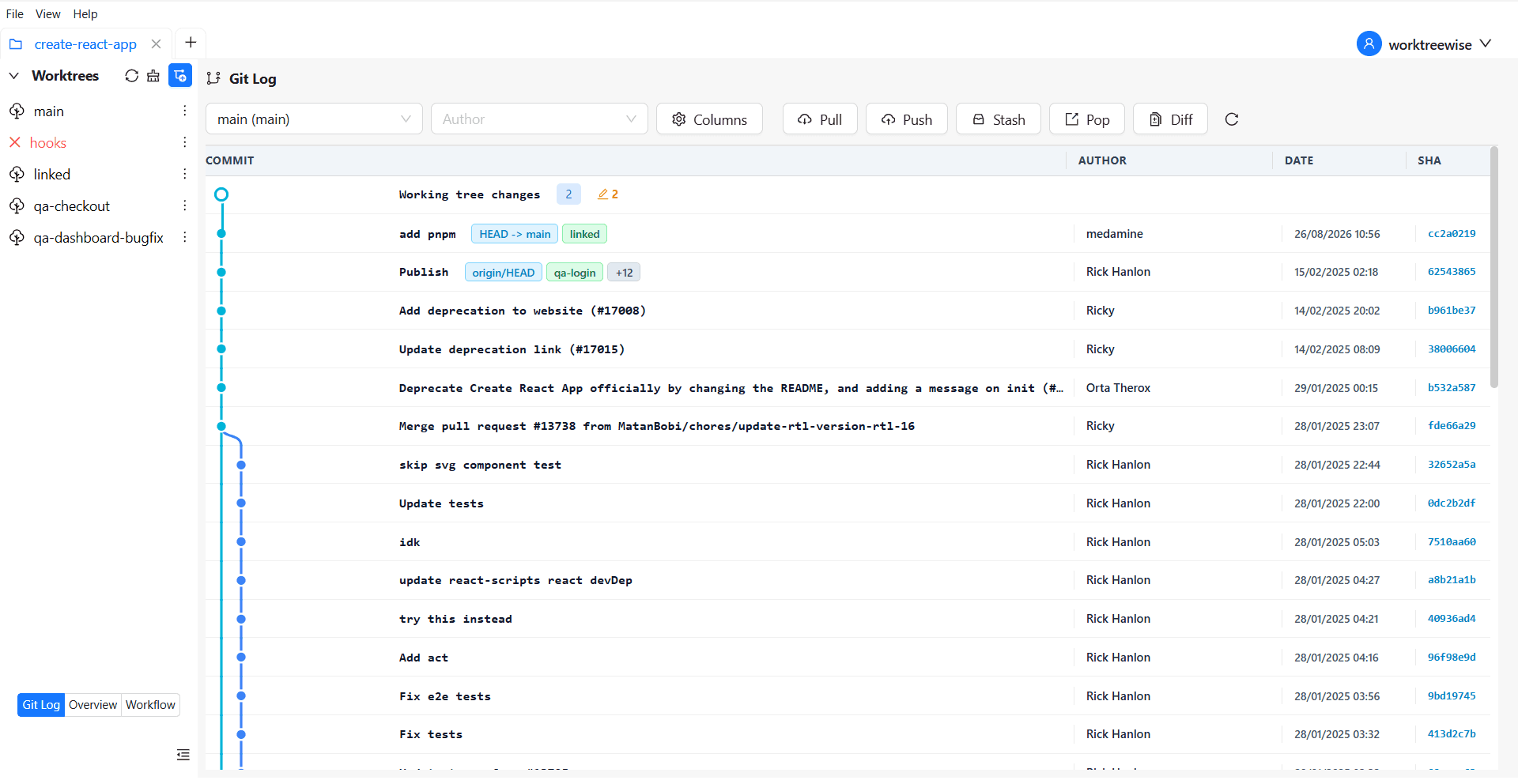
Task: Click the Pull button
Action: click(820, 119)
